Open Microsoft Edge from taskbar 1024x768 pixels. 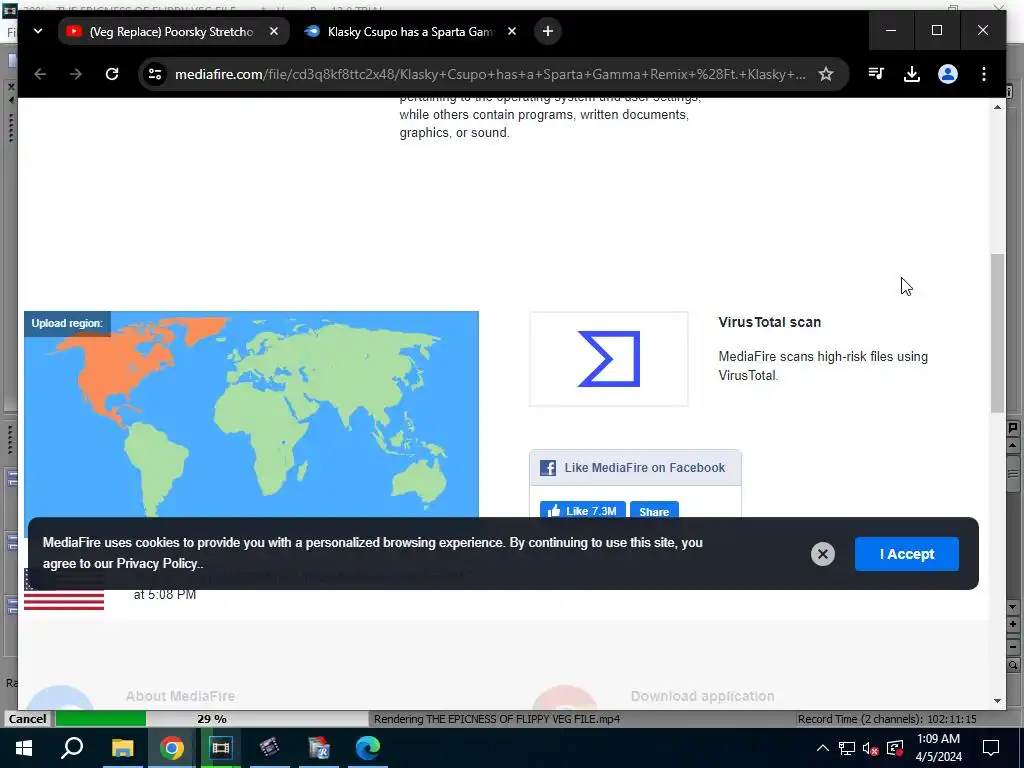pos(368,748)
